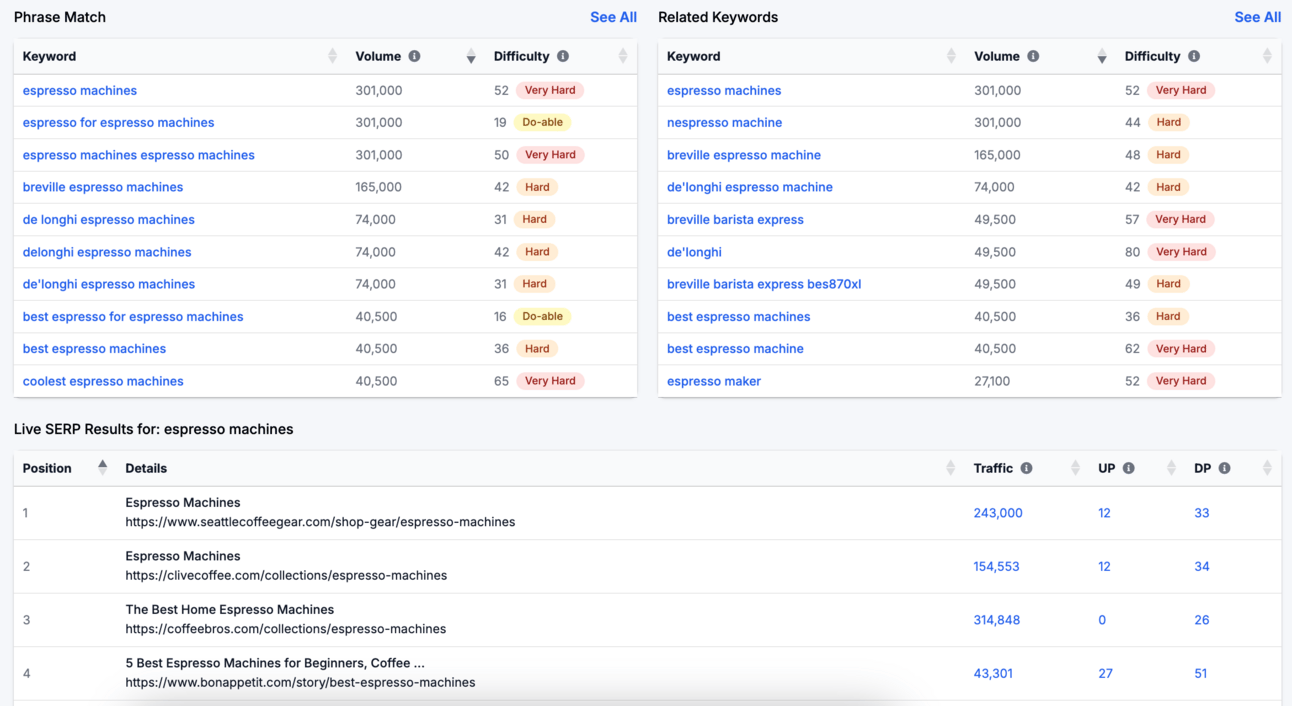Click the Volume info icon in Phrase Match
Viewport: 1292px width, 706px height.
point(414,57)
